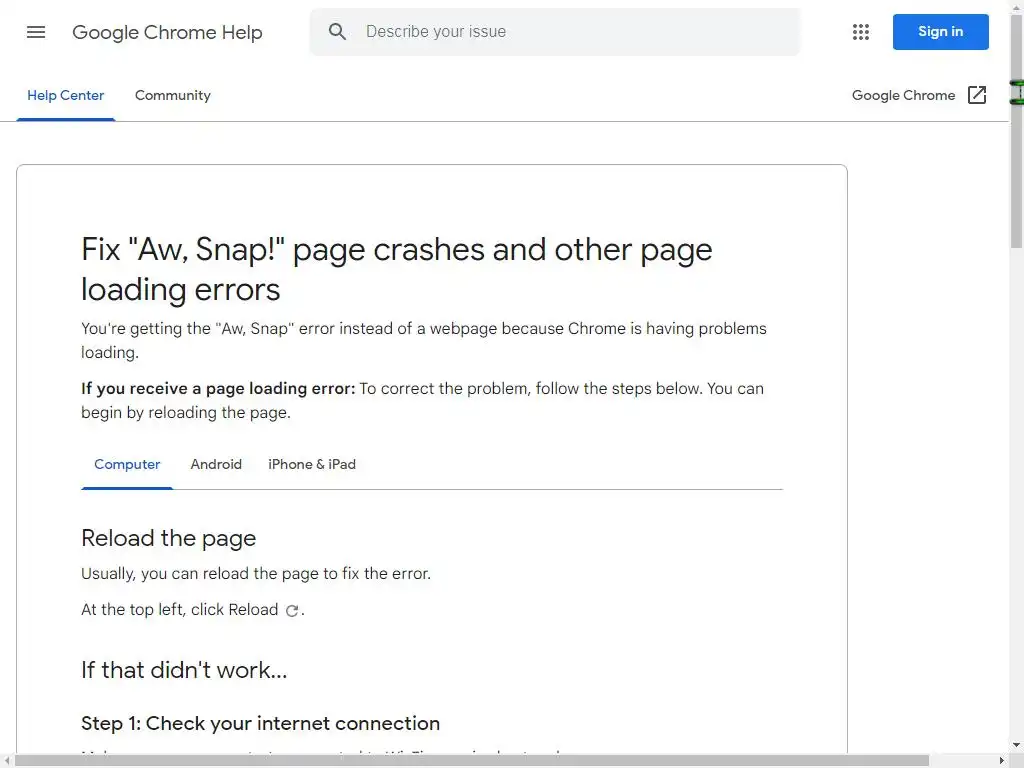Open the Google Chrome product link

[x=903, y=95]
